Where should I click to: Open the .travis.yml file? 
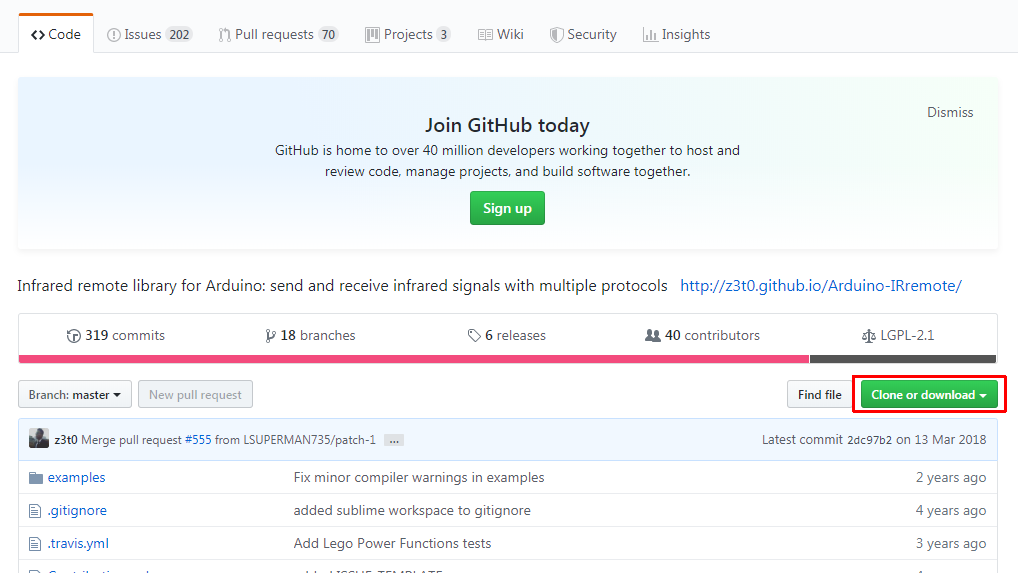pos(78,544)
